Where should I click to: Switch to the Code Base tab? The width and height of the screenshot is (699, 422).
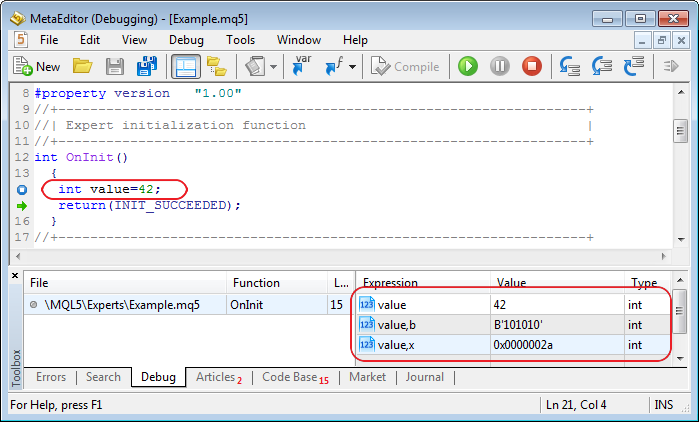[295, 377]
